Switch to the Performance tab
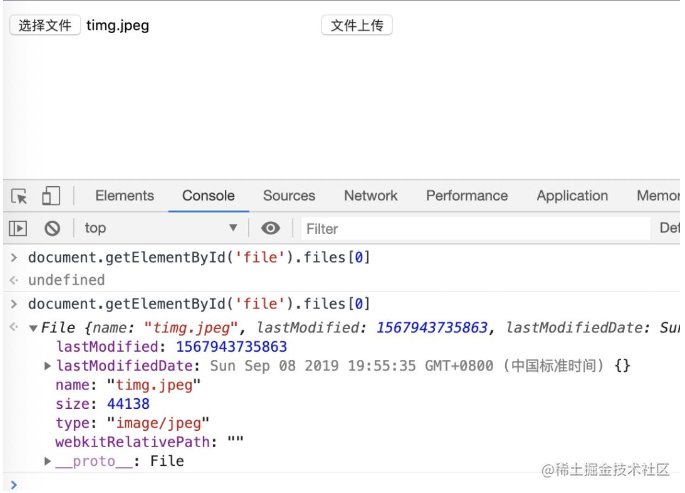Screen dimensions: 685x493 467,196
